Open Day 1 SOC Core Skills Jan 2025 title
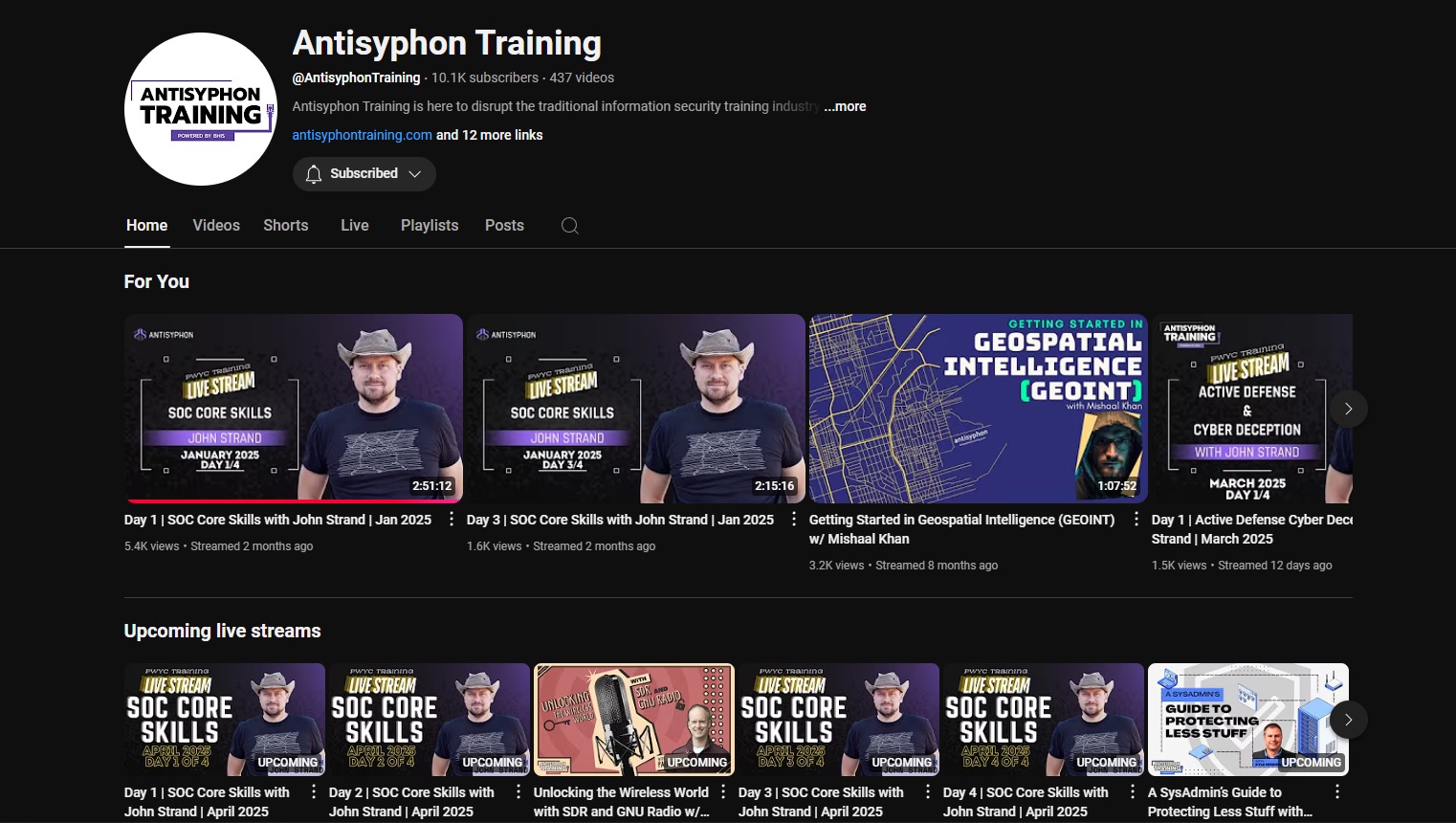The height and width of the screenshot is (823, 1456). (x=277, y=520)
